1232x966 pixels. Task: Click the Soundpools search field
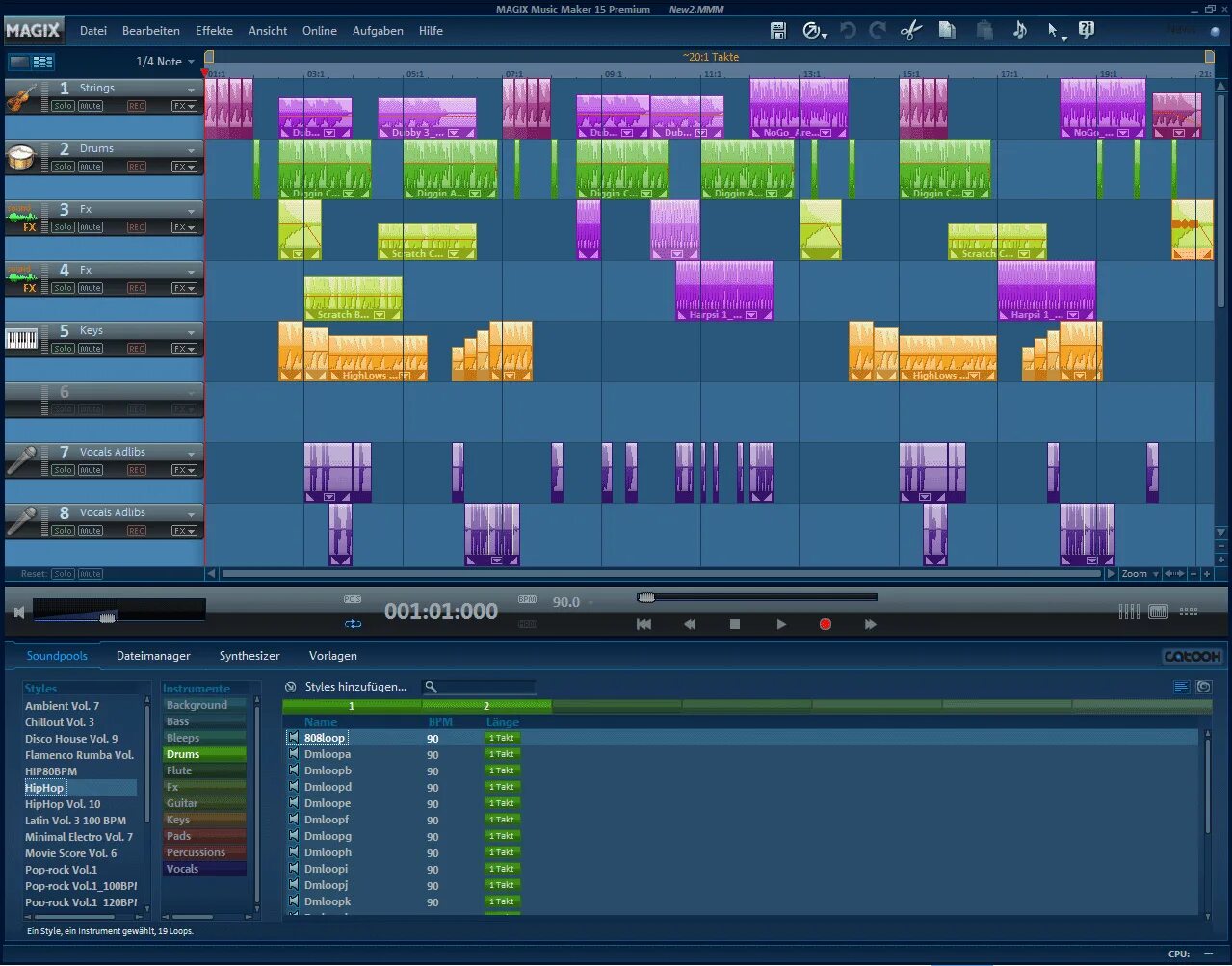coord(480,687)
